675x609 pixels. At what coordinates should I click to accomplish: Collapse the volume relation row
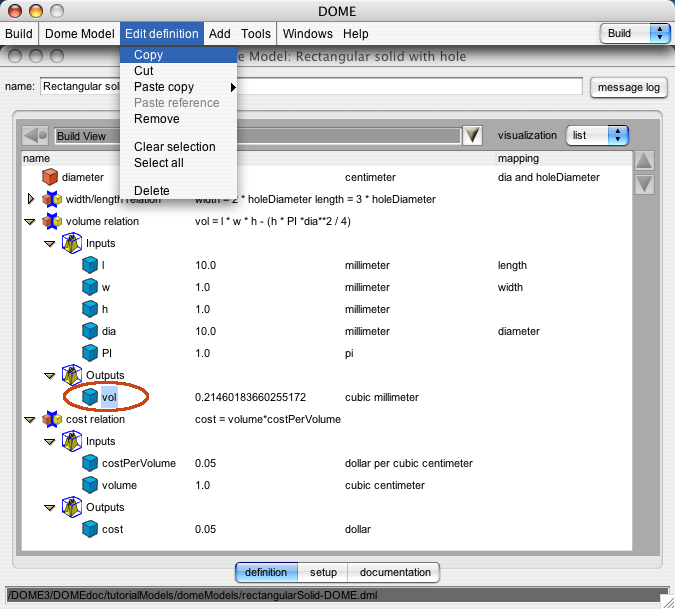point(30,222)
